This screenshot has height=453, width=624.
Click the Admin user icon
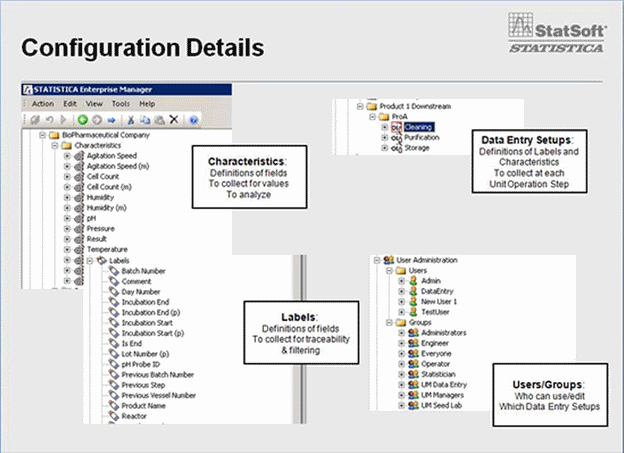413,281
